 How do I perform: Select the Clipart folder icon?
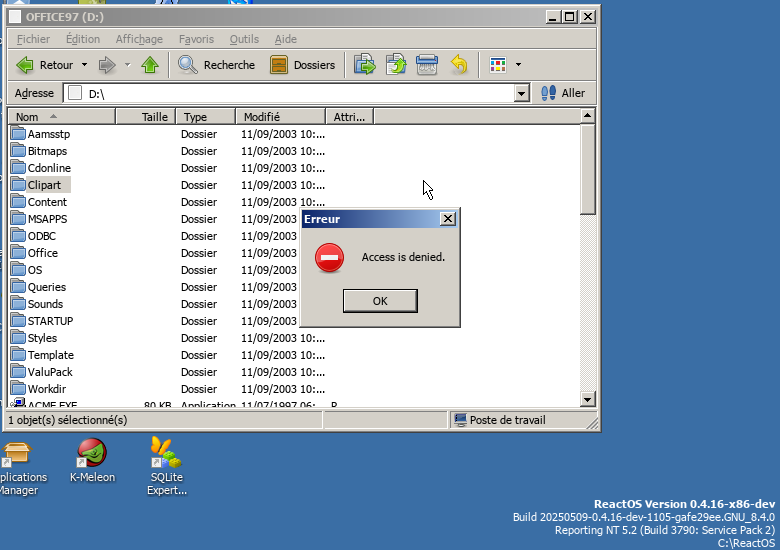click(x=18, y=184)
